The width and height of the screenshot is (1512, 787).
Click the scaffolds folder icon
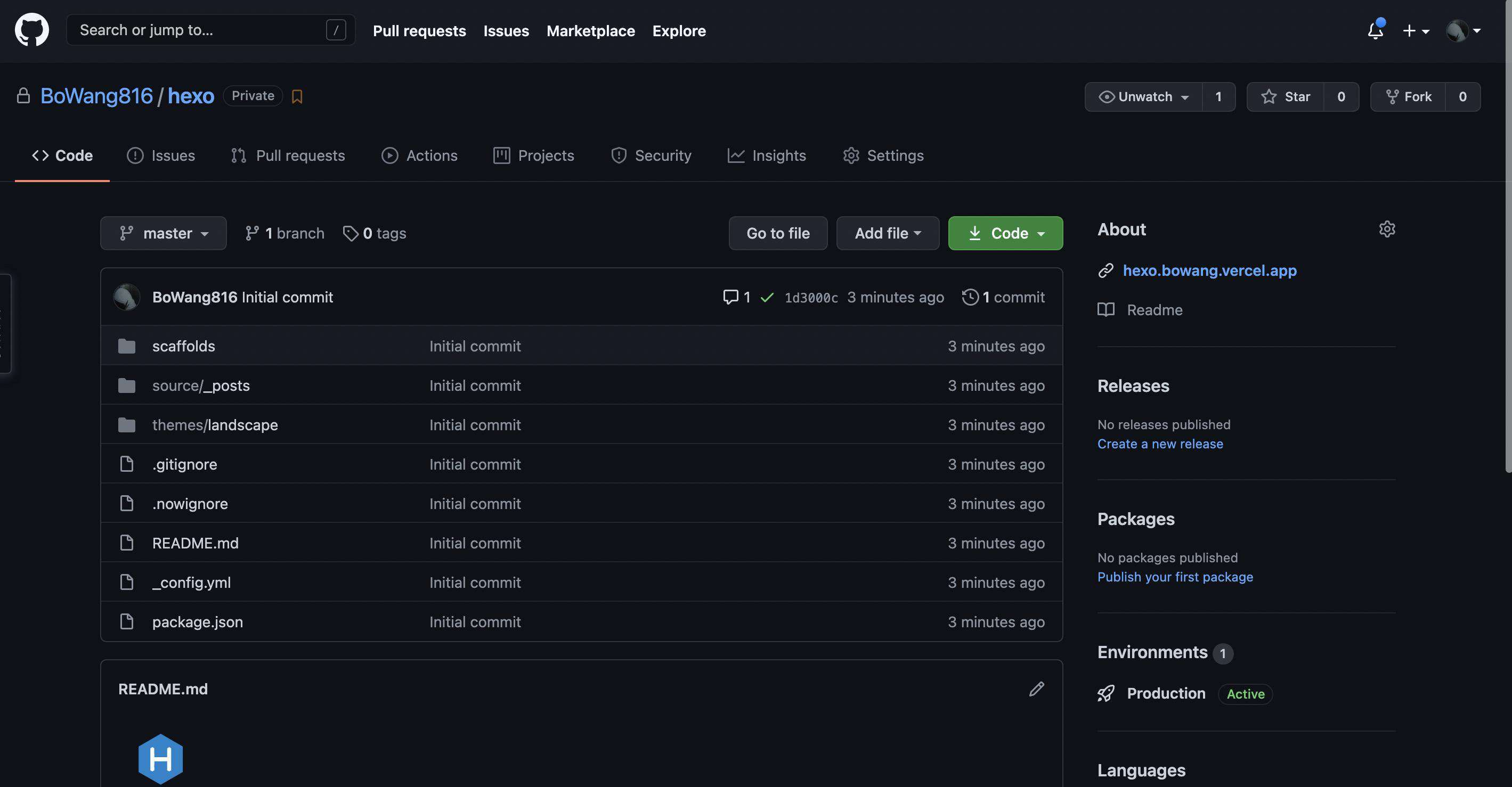pyautogui.click(x=126, y=346)
